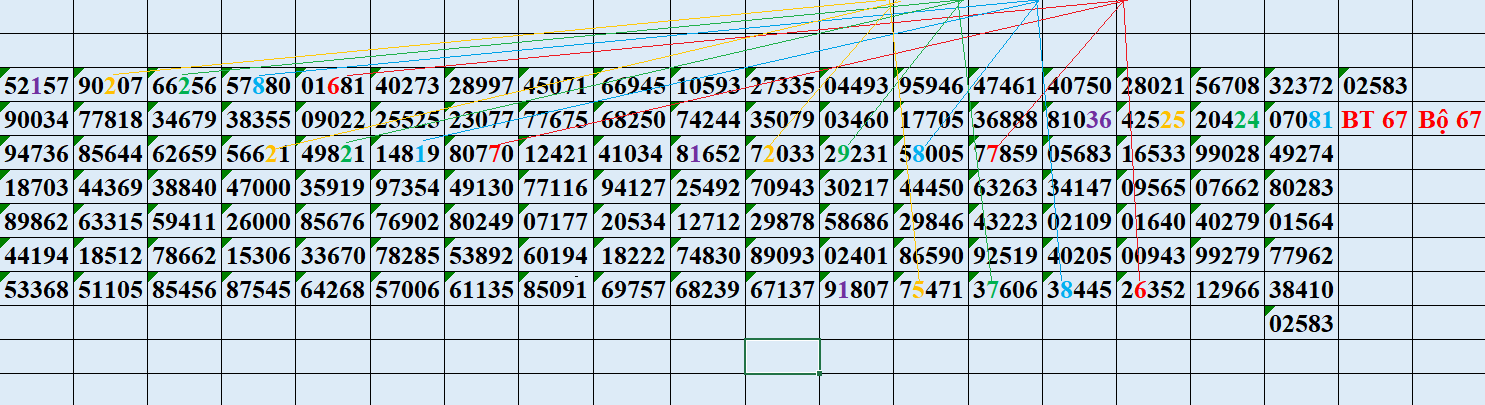The width and height of the screenshot is (1485, 405).
Task: Click cell 81036 with purple digits
Action: click(x=1079, y=121)
